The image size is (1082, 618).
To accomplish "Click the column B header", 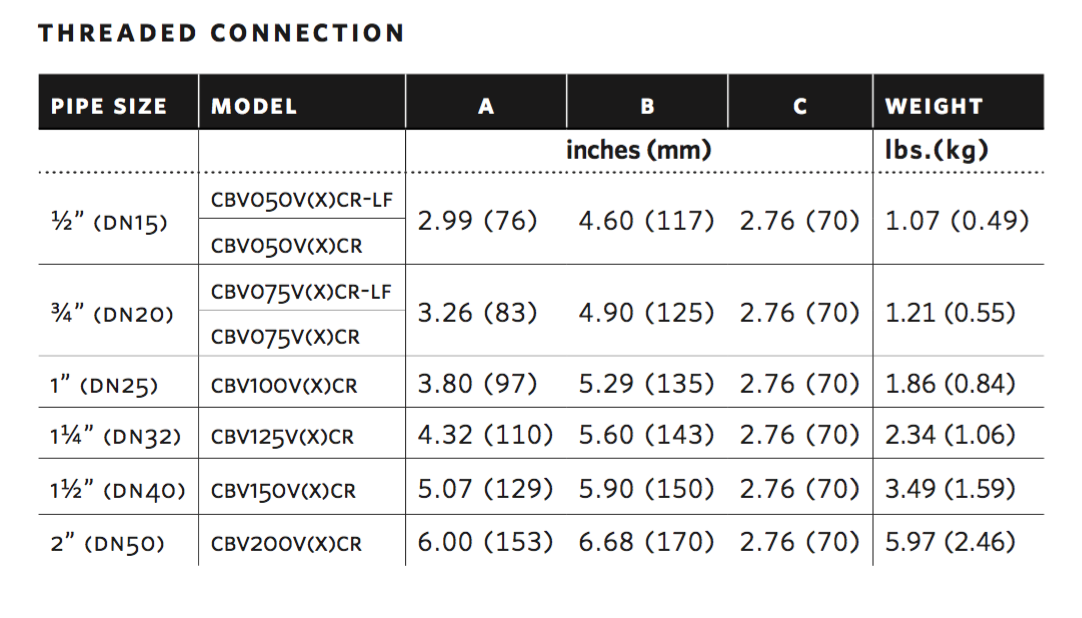I will 648,107.
